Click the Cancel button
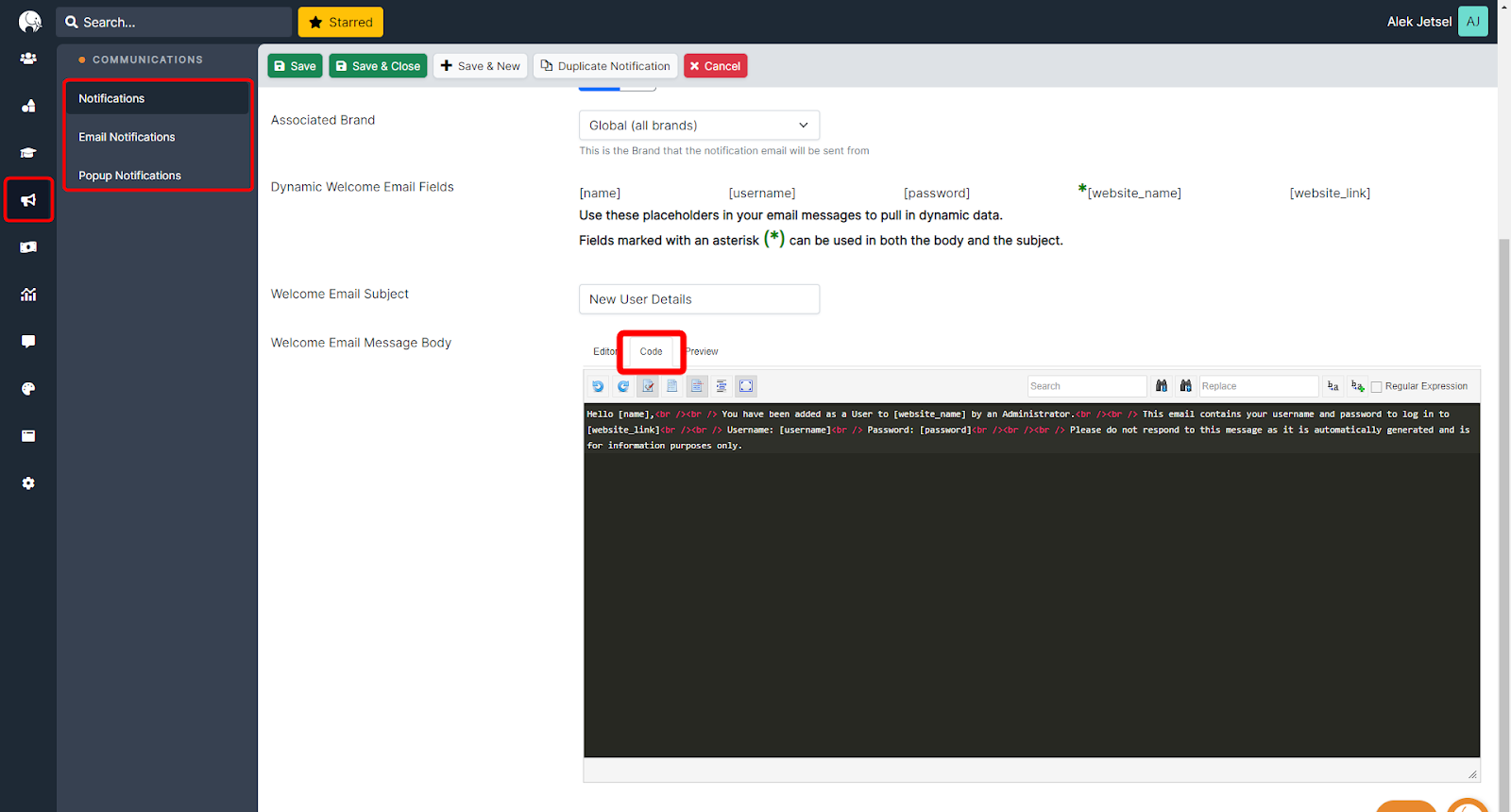 click(715, 66)
